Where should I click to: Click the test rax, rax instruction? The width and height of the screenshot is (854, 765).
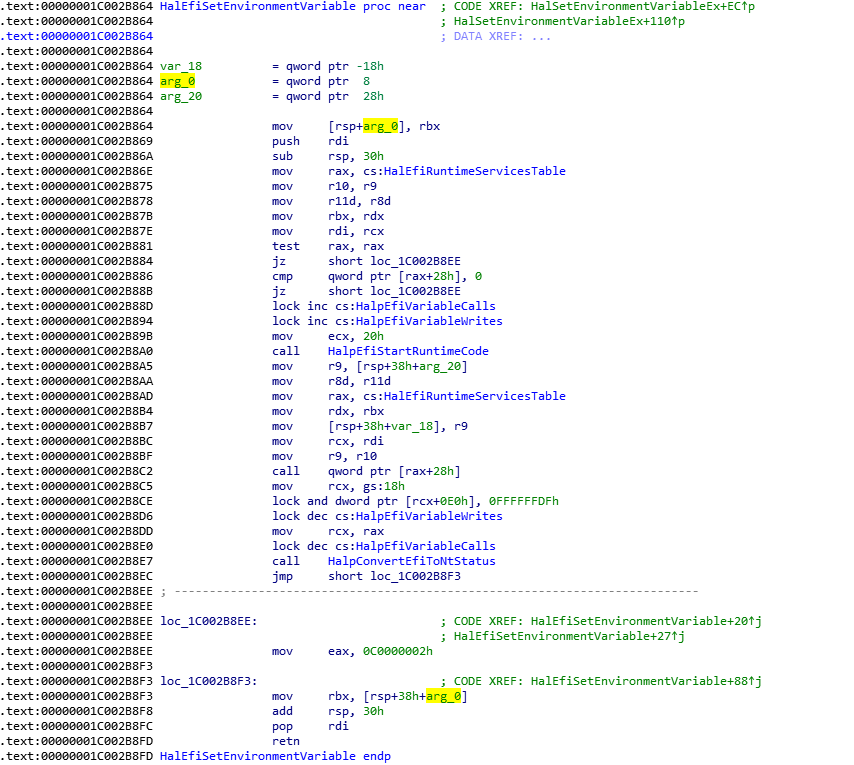click(x=328, y=246)
